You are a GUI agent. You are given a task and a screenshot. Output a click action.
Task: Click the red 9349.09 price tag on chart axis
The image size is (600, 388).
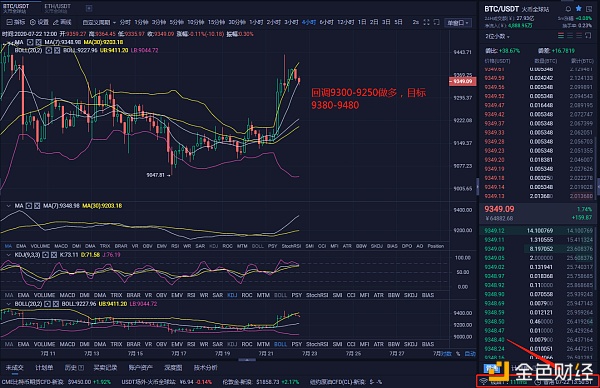(x=463, y=82)
